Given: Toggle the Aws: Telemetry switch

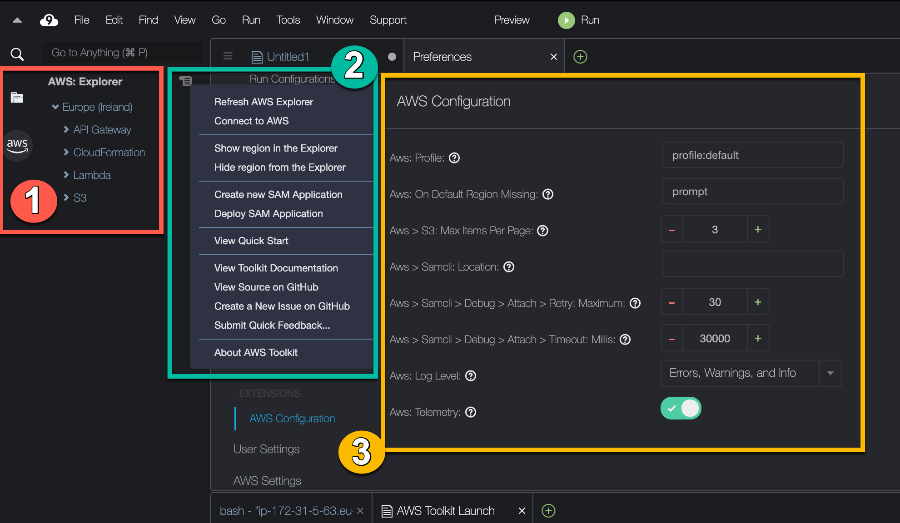Looking at the screenshot, I should click(681, 408).
